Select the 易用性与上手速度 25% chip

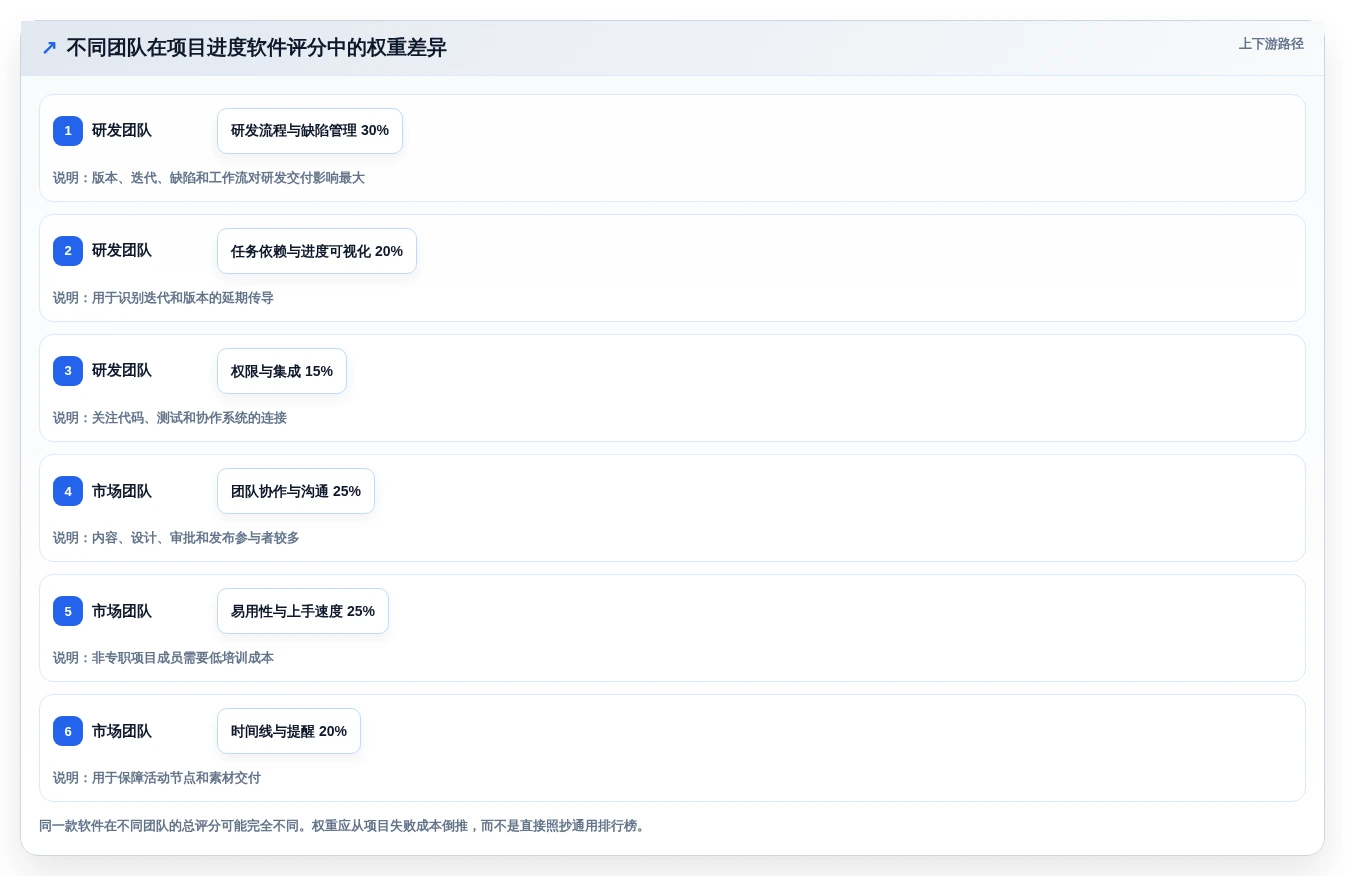tap(303, 611)
